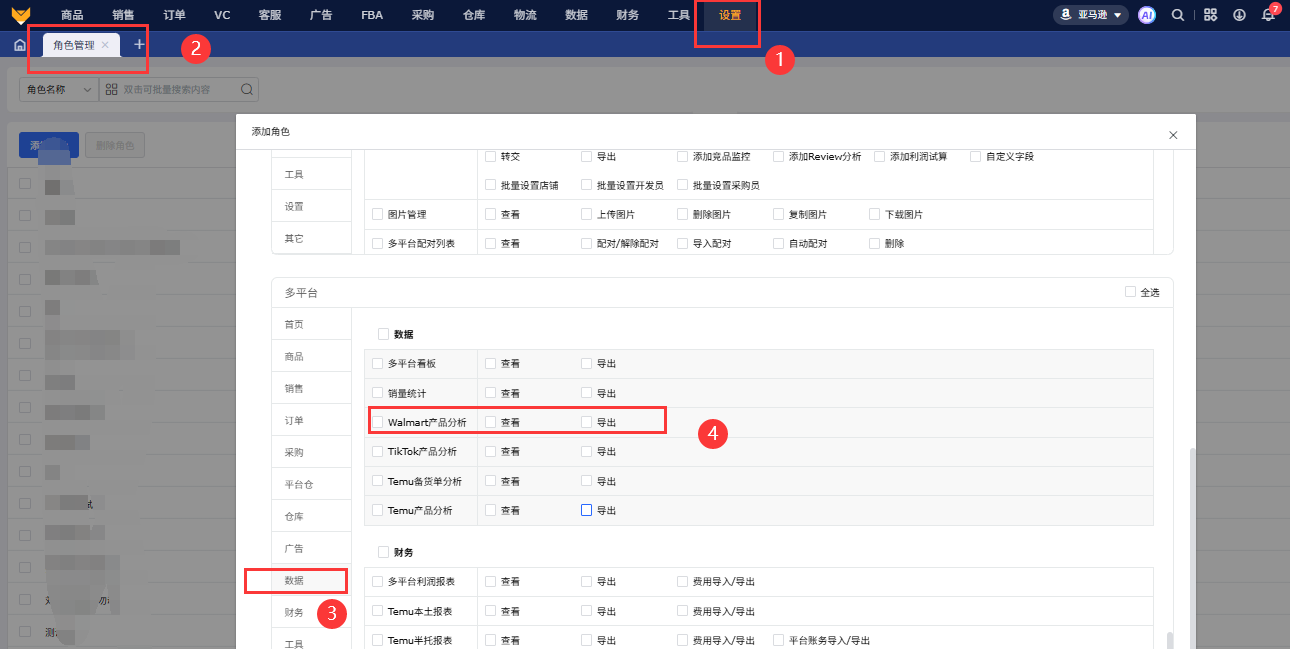Image resolution: width=1290 pixels, height=649 pixels.
Task: Open the 设置 menu in top navigation
Action: (x=730, y=15)
